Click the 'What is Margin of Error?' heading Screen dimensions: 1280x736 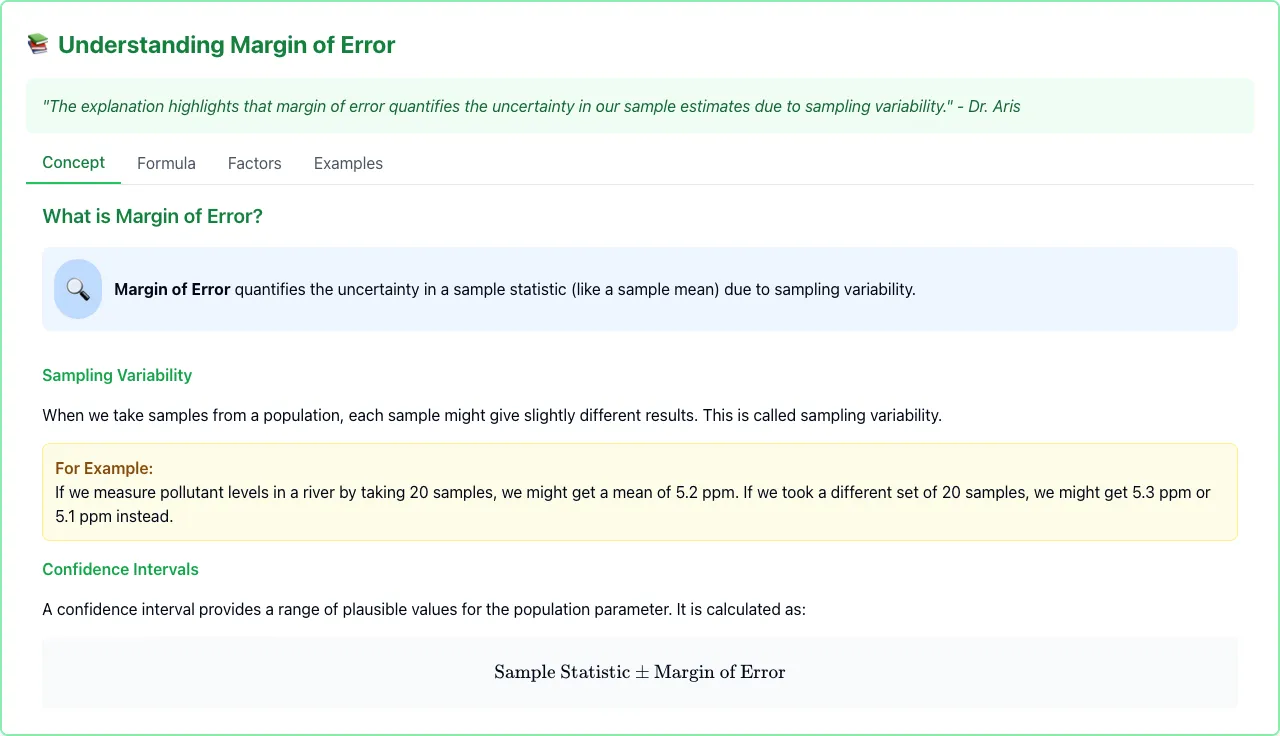tap(152, 216)
